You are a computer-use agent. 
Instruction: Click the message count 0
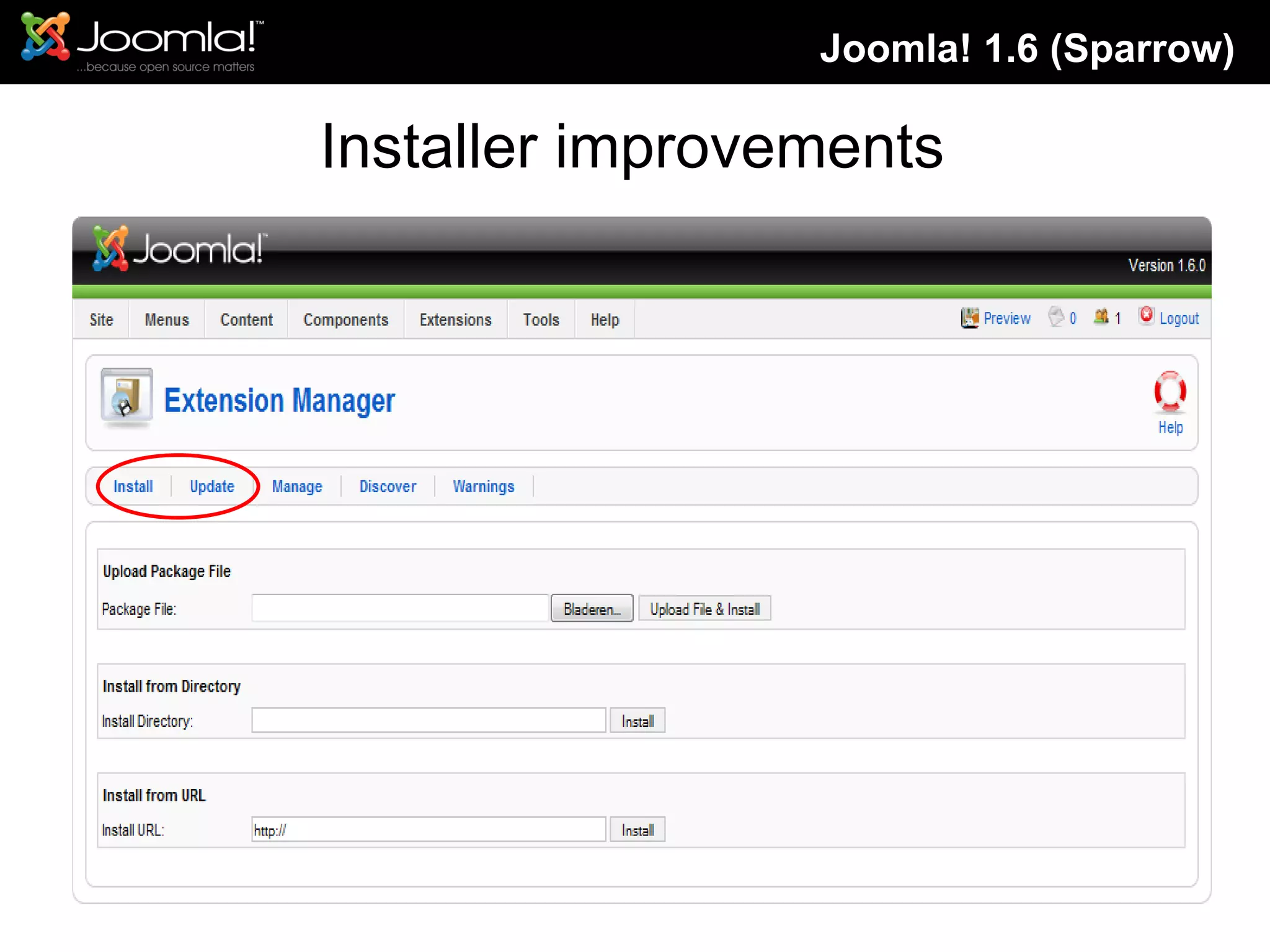(x=1073, y=319)
